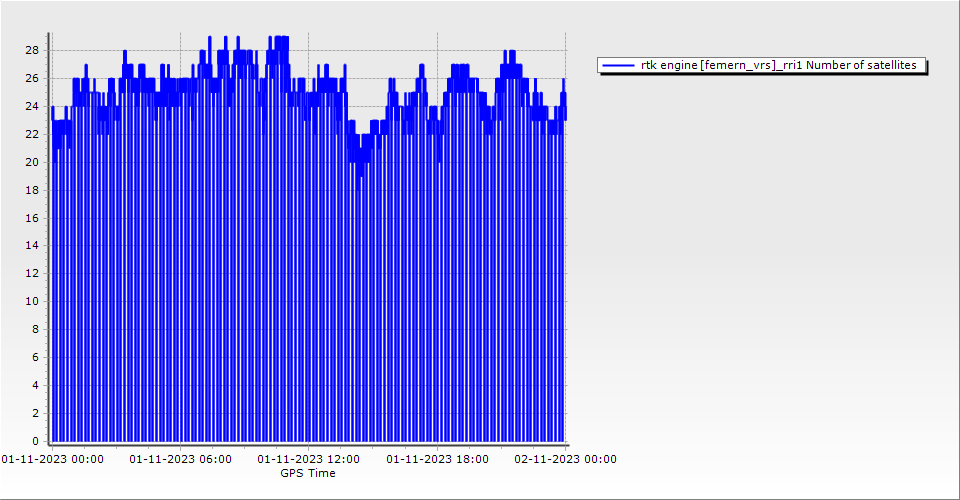Pick the y-axis tick label 26

[x=32, y=78]
